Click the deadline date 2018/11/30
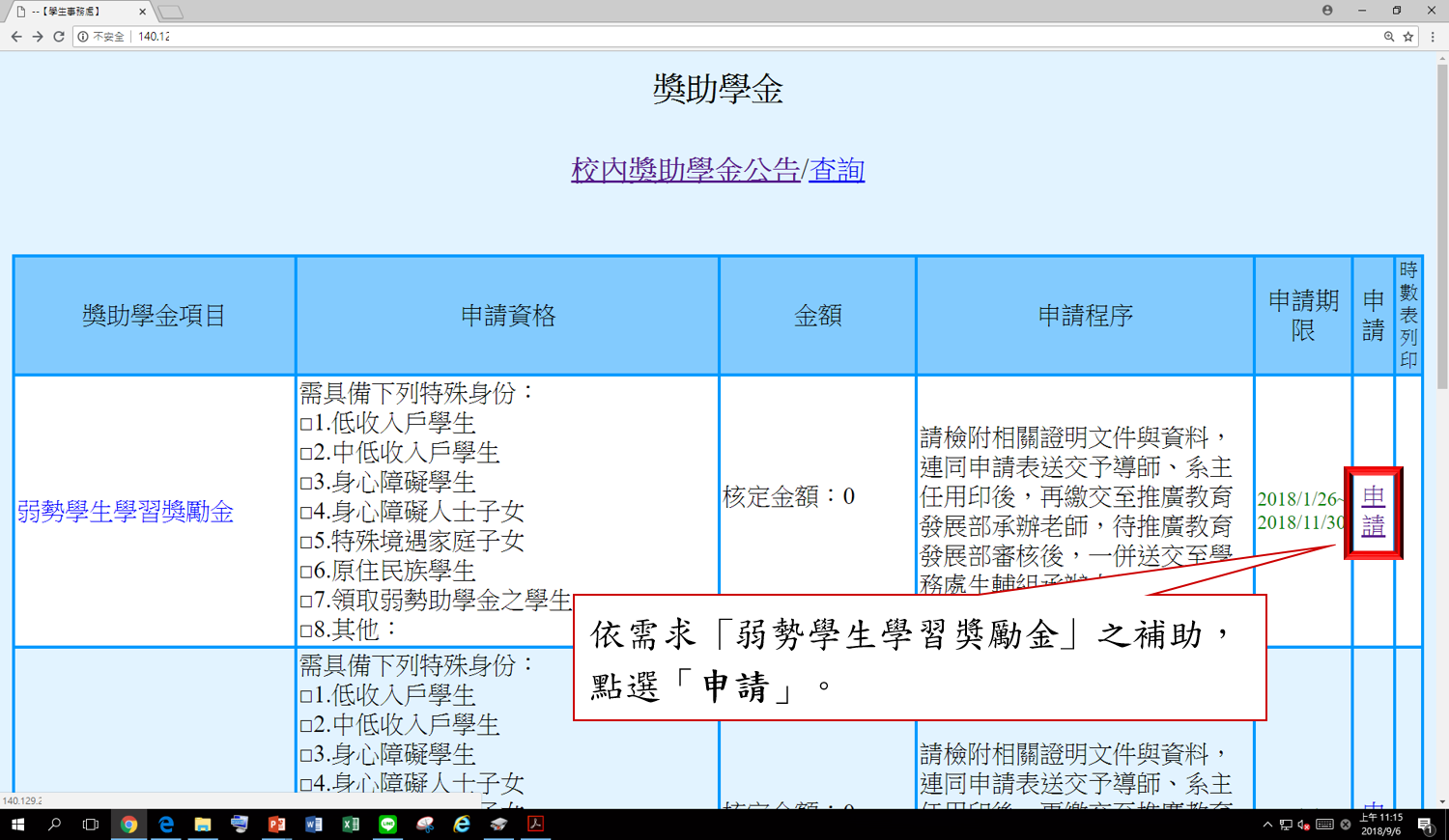This screenshot has width=1449, height=840. pyautogui.click(x=1300, y=522)
